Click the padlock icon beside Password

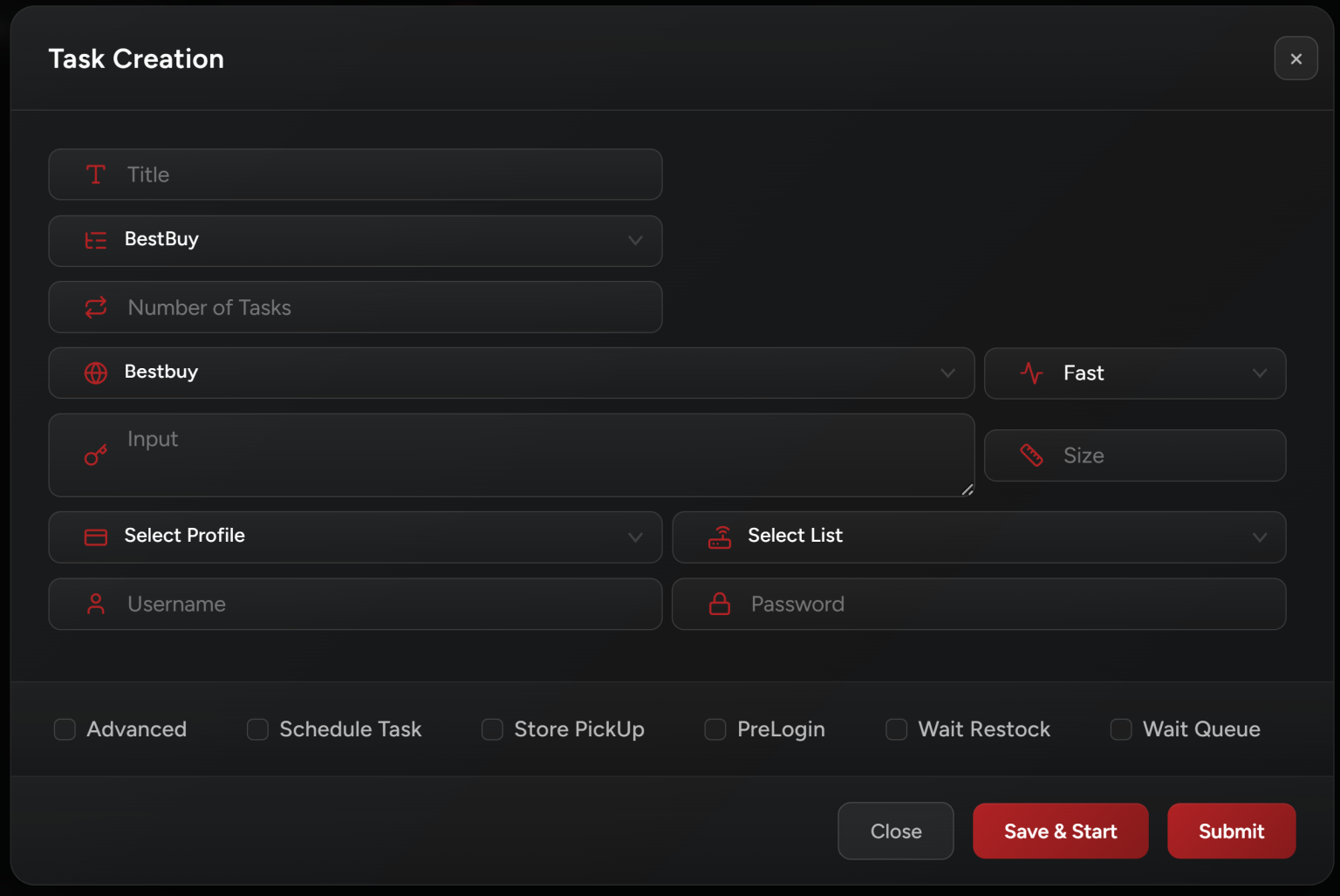coord(720,604)
